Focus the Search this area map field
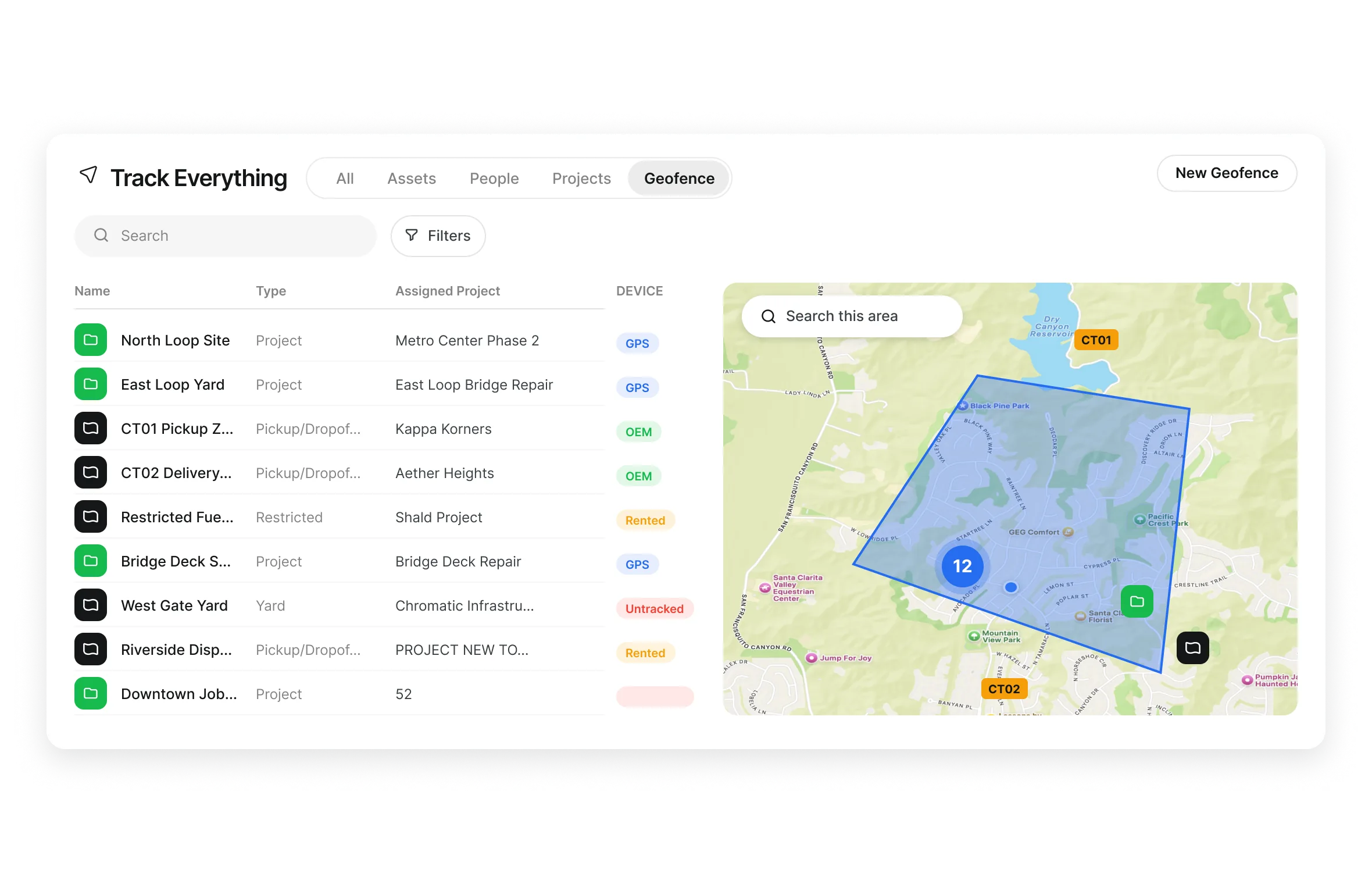 [852, 316]
